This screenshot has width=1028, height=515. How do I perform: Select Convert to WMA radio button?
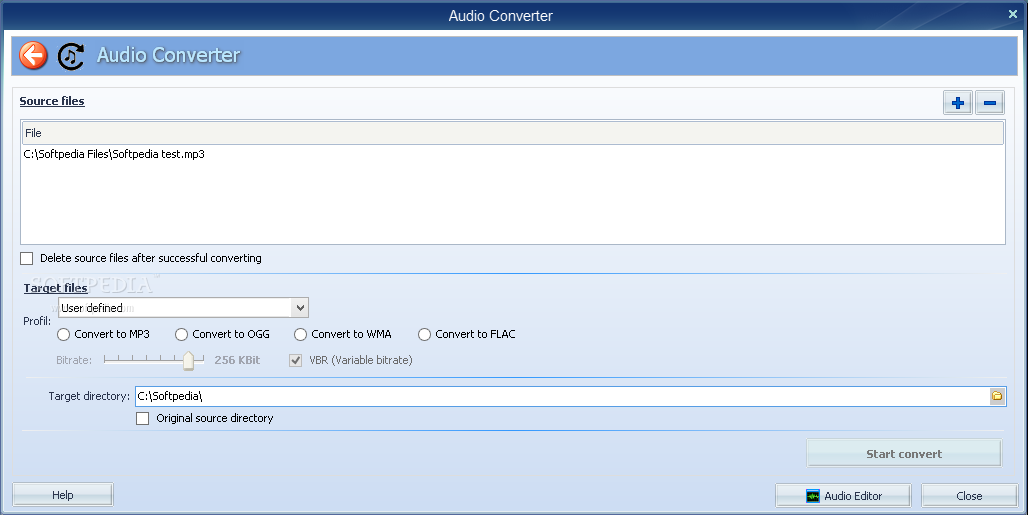click(300, 334)
